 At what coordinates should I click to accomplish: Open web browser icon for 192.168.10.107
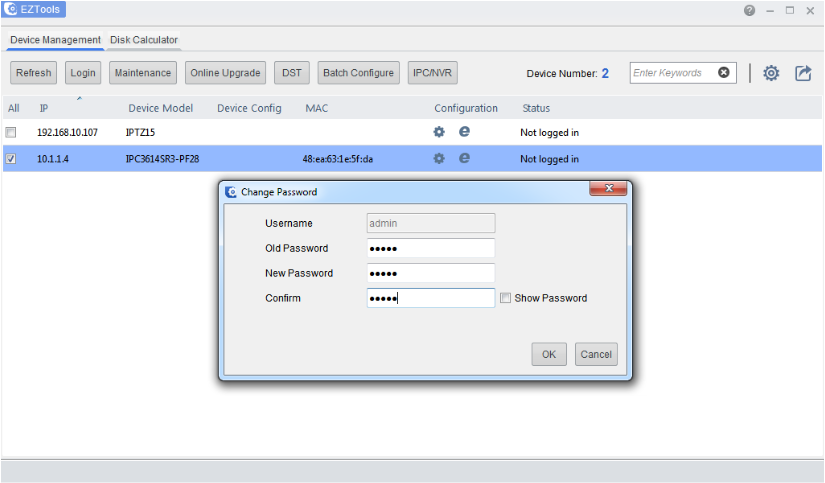(464, 132)
